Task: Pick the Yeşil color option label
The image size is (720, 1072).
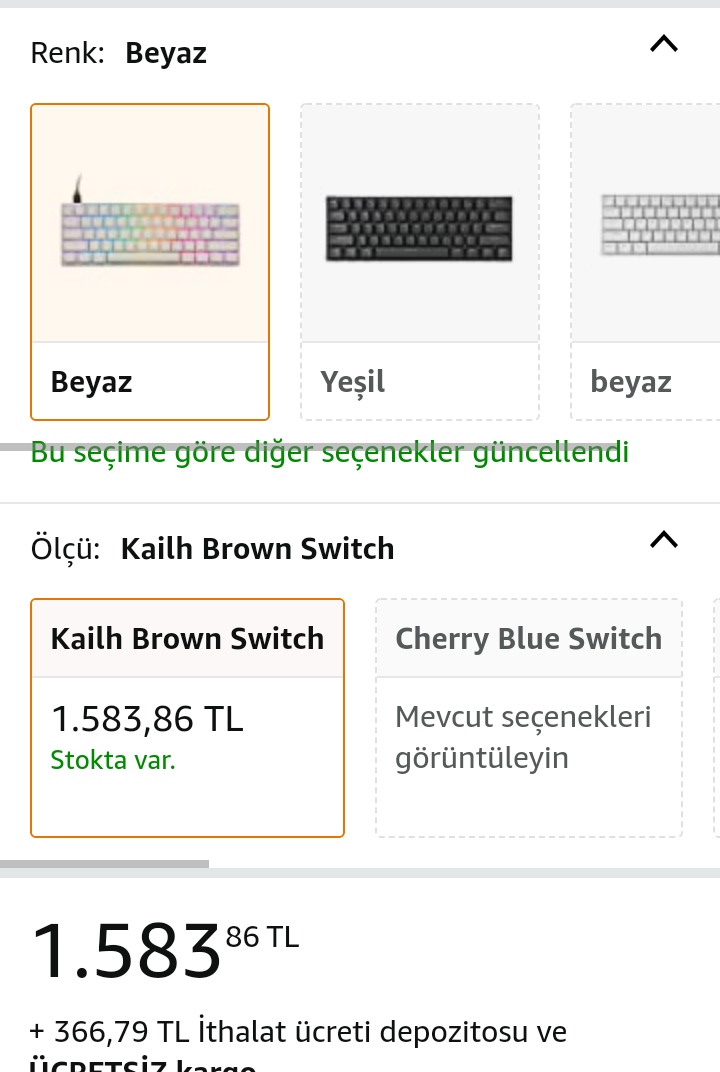Action: [x=353, y=382]
